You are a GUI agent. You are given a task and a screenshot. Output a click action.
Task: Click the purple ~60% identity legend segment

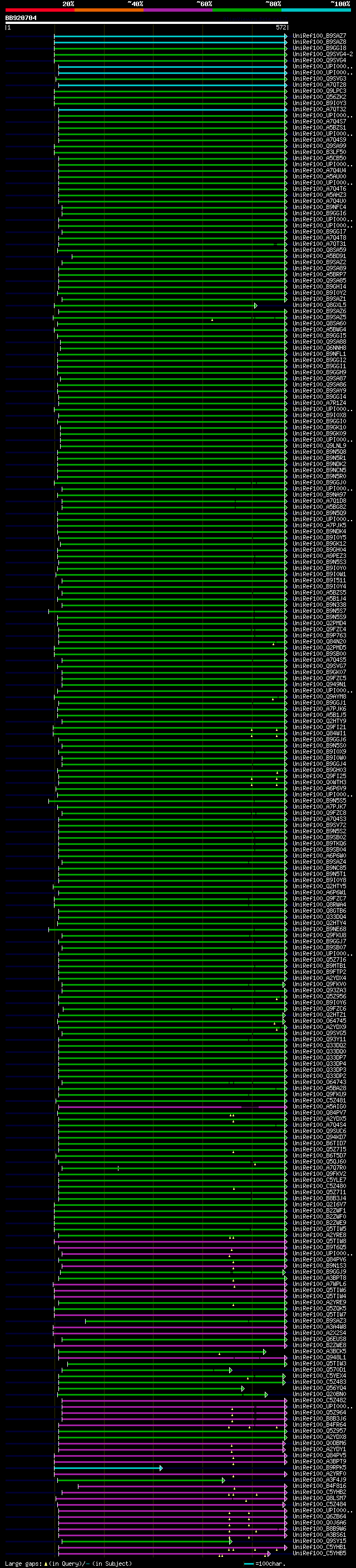point(177,10)
